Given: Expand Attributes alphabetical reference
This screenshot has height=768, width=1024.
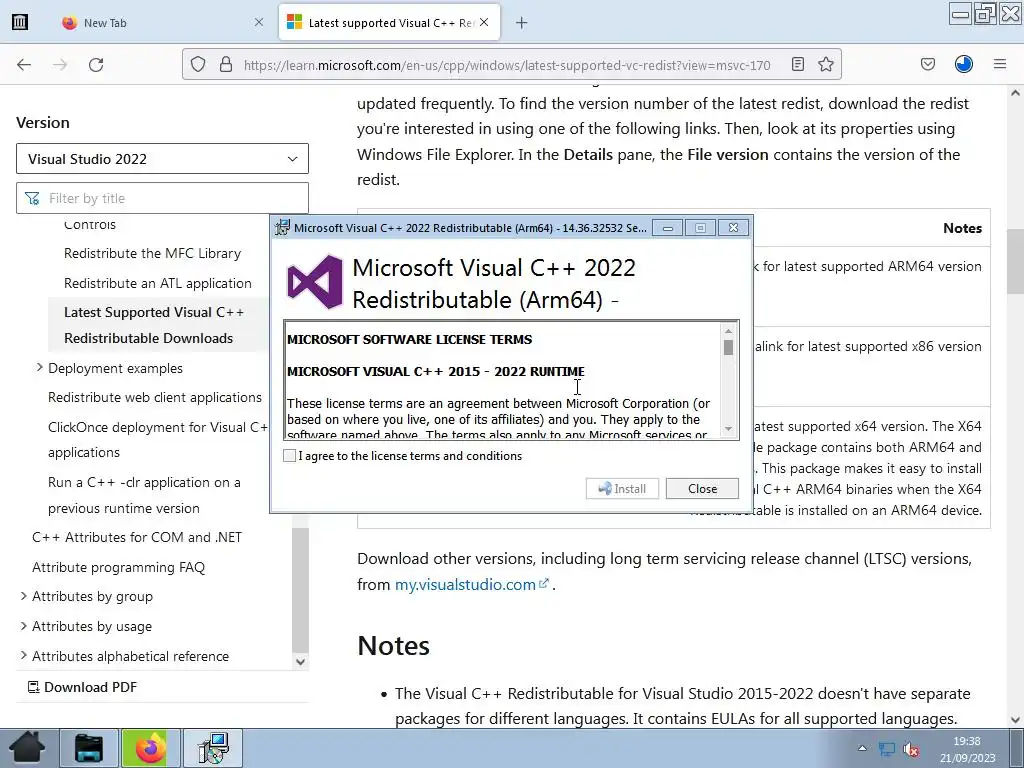Looking at the screenshot, I should point(24,655).
